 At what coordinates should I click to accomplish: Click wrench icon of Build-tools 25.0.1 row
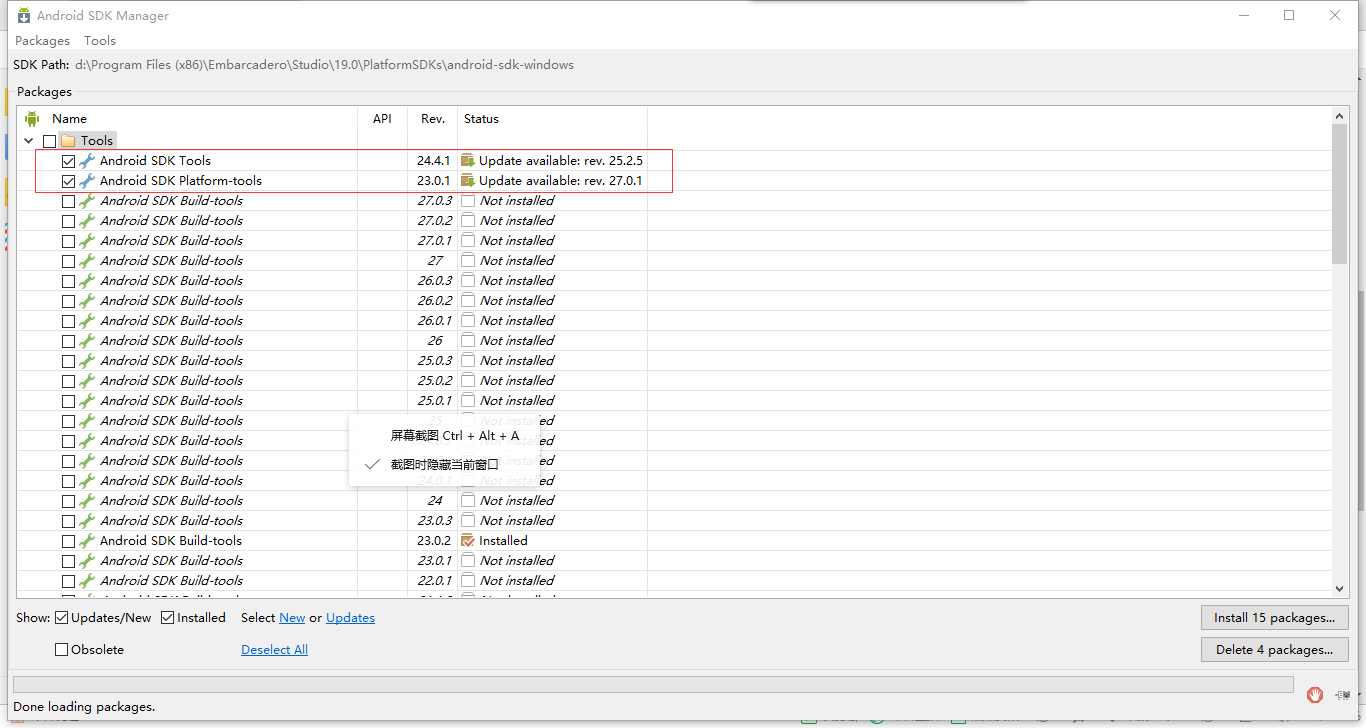[87, 401]
